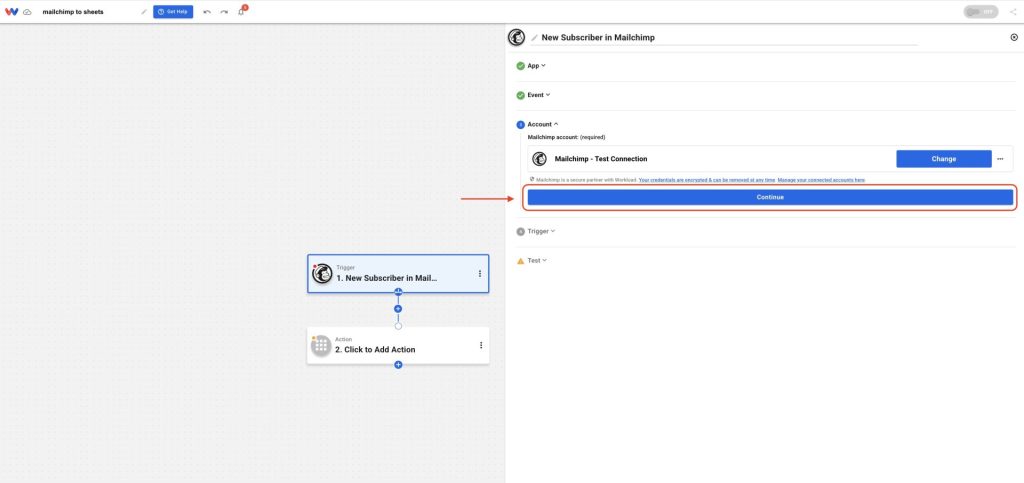Close the step configuration panel

[x=1014, y=38]
